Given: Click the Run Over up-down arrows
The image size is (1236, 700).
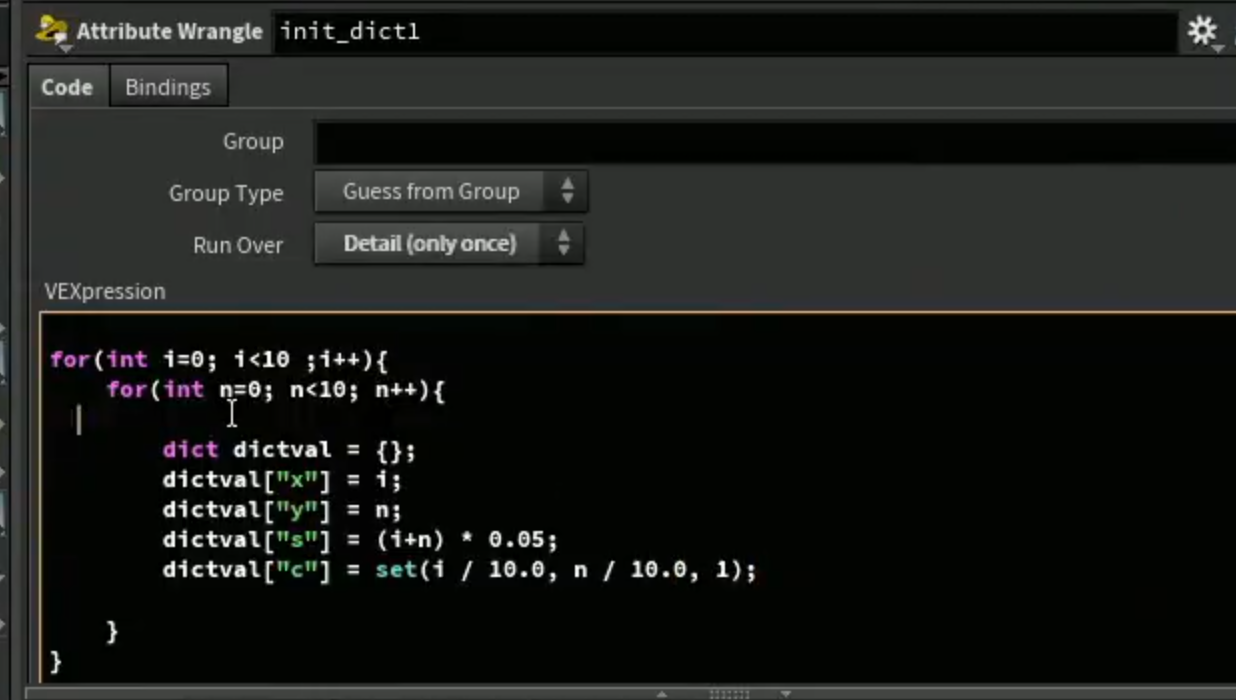Looking at the screenshot, I should (x=563, y=243).
